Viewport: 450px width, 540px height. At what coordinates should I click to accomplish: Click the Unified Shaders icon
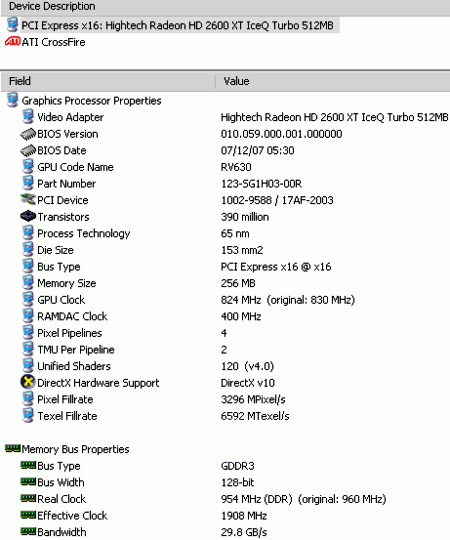click(x=28, y=366)
